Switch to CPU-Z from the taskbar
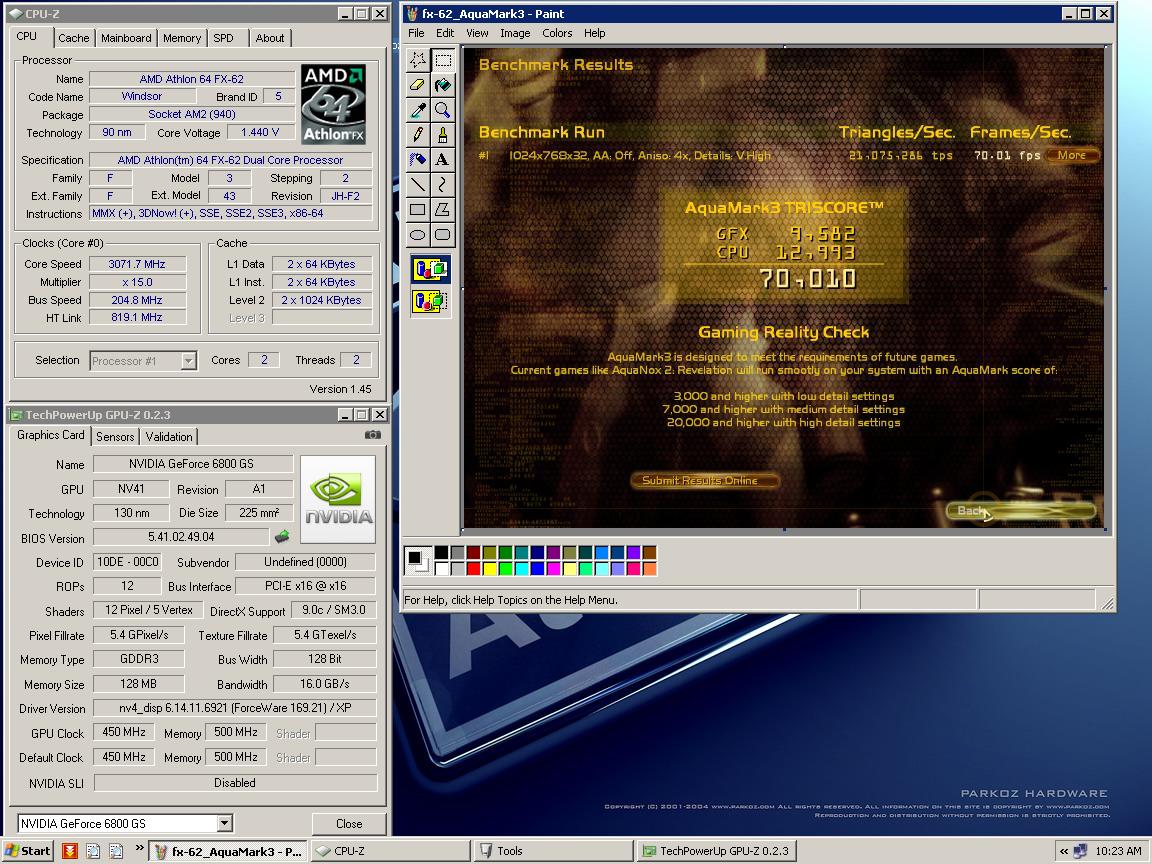Viewport: 1152px width, 864px height. tap(389, 851)
